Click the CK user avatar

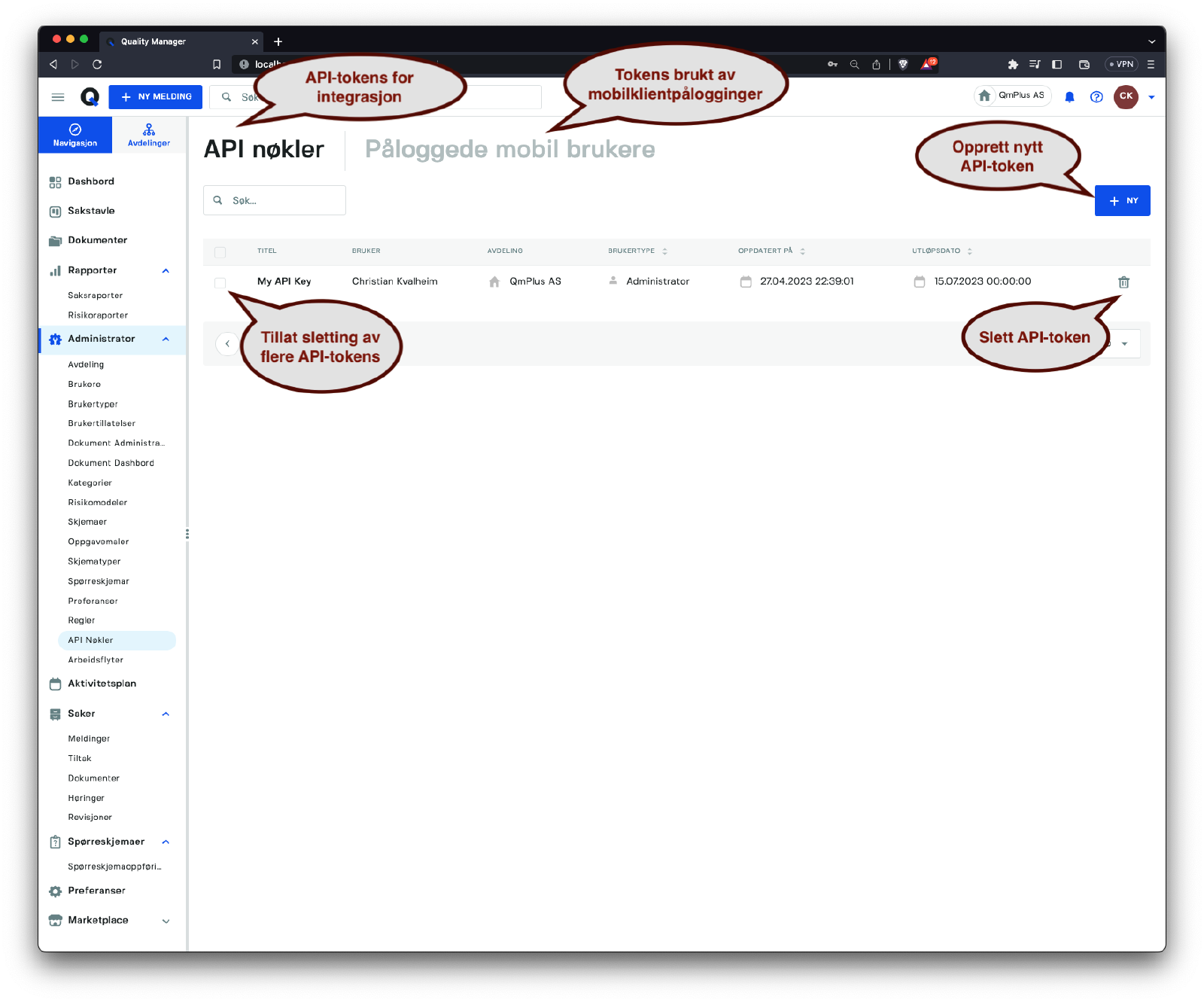pyautogui.click(x=1126, y=96)
